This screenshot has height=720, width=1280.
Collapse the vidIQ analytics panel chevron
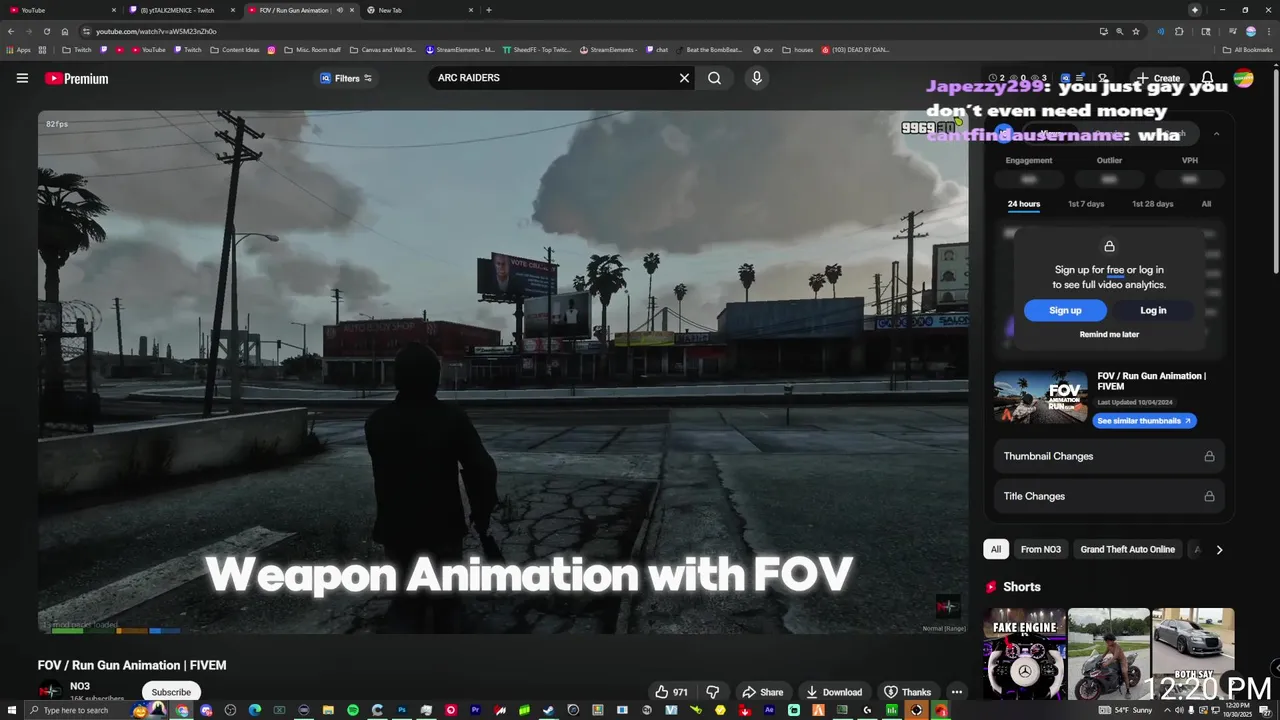1216,134
